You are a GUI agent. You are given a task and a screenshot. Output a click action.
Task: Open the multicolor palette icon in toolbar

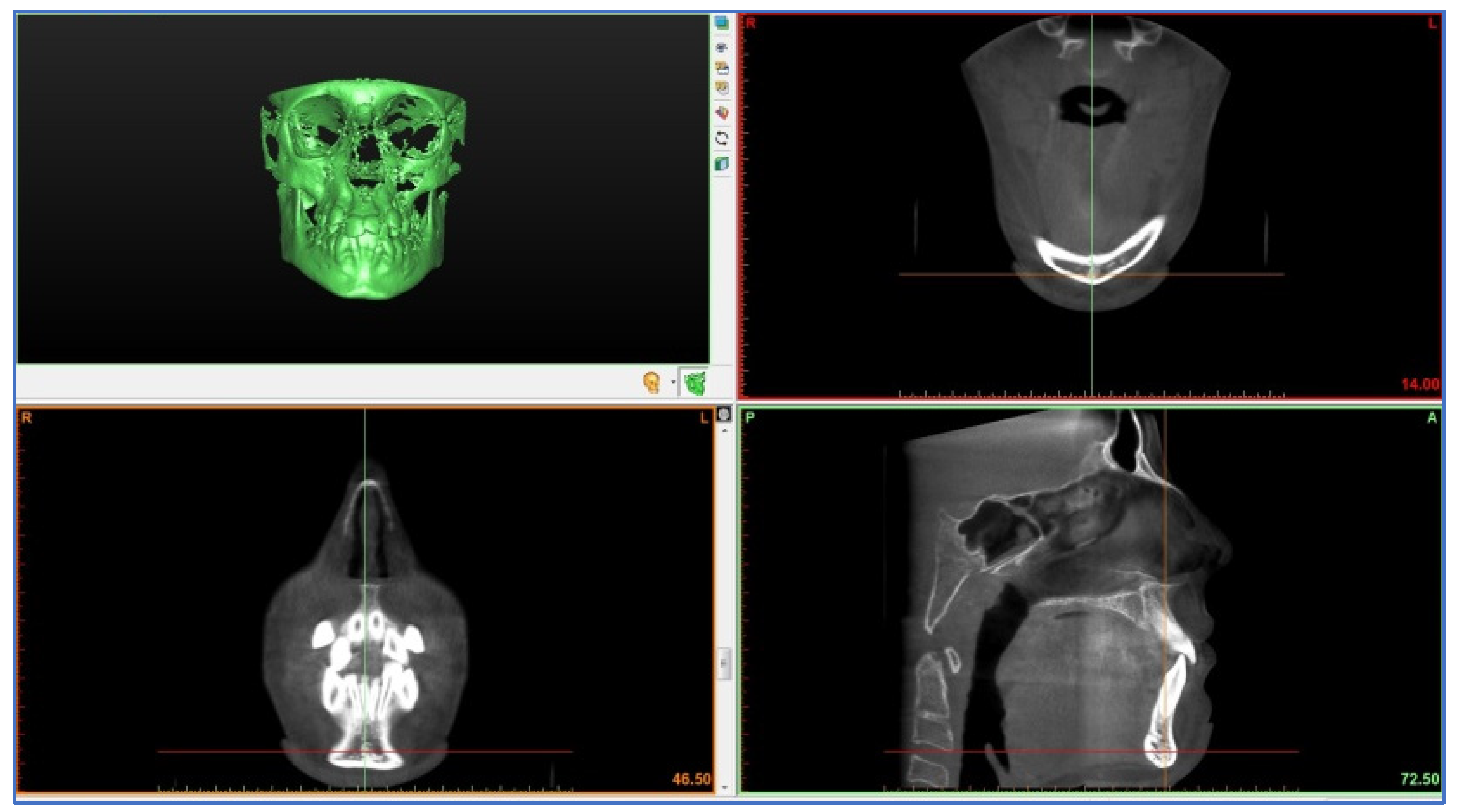click(722, 113)
